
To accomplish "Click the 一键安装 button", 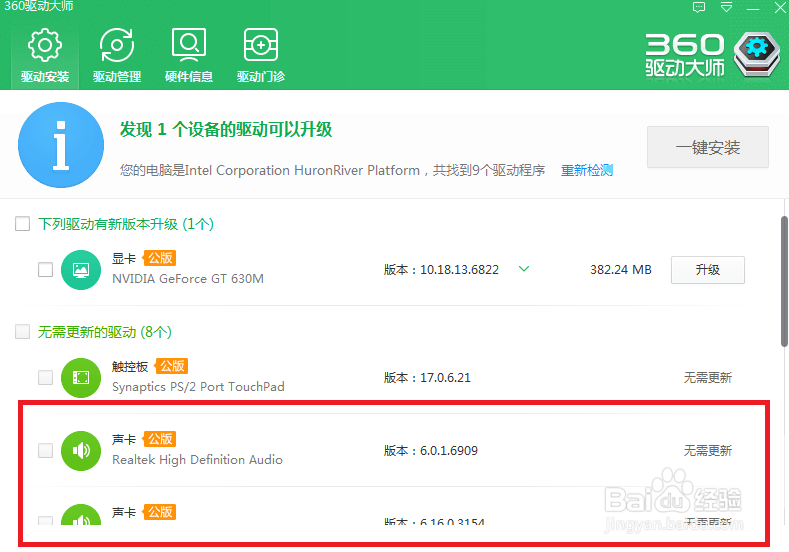I will pyautogui.click(x=707, y=147).
